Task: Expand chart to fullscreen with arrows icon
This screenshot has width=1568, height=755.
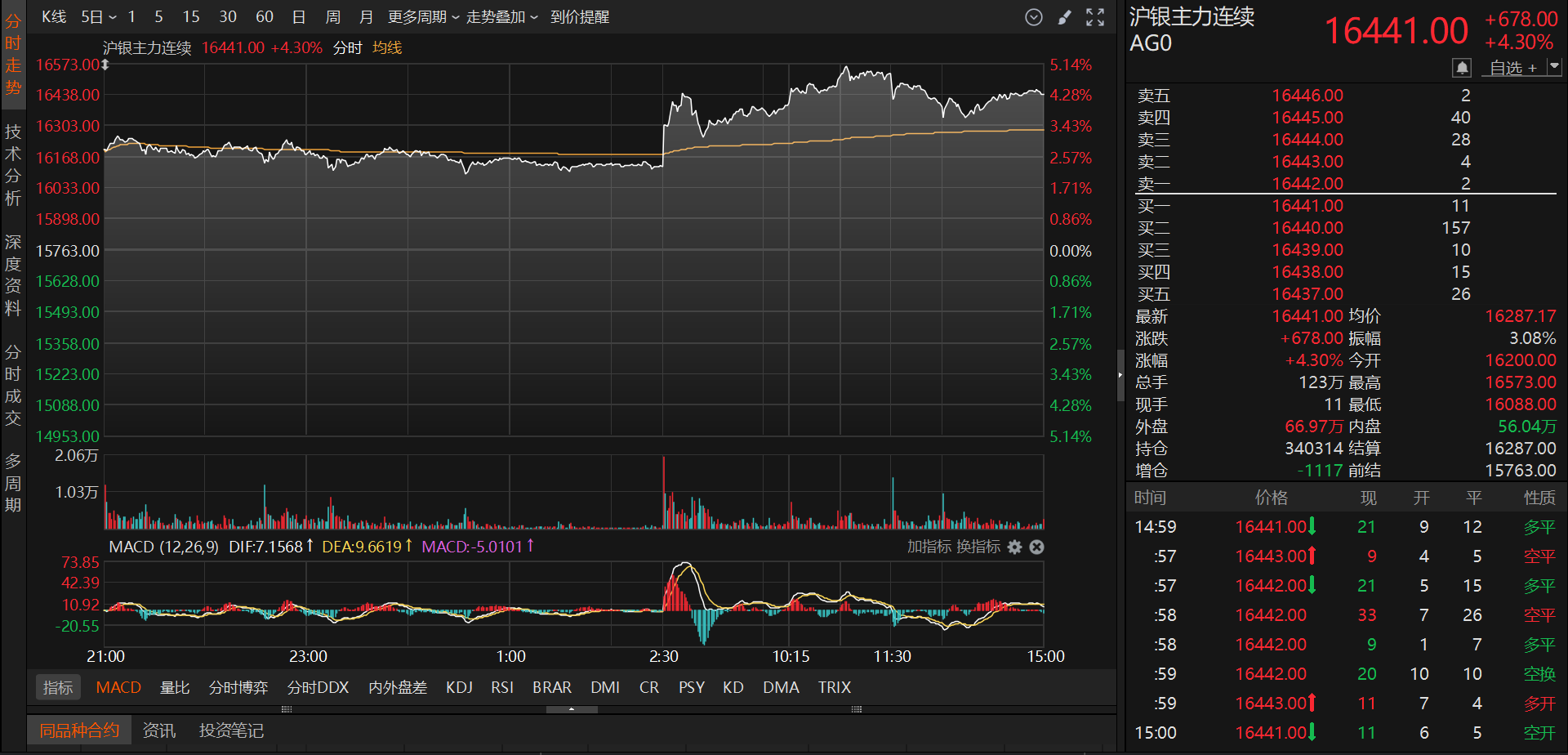Action: coord(1095,17)
